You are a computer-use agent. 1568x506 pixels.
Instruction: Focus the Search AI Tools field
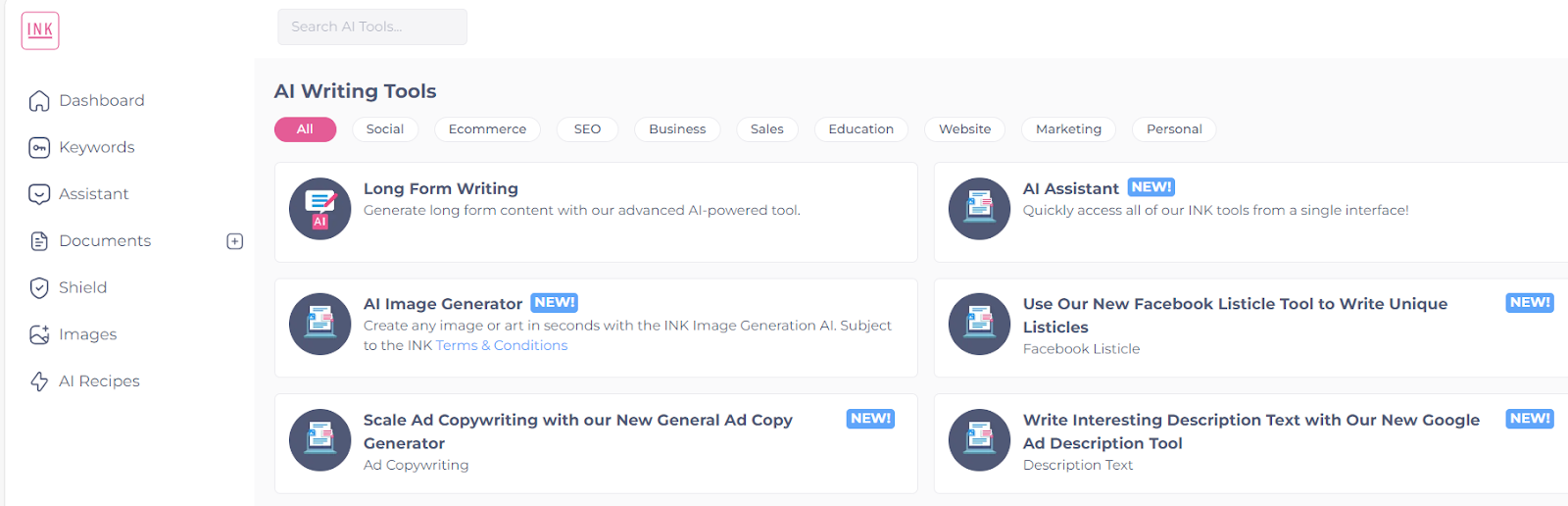(x=372, y=27)
